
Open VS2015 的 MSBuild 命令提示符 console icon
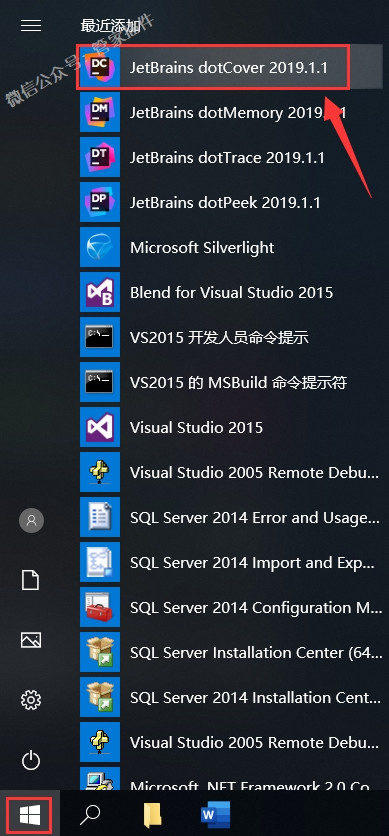coord(100,382)
